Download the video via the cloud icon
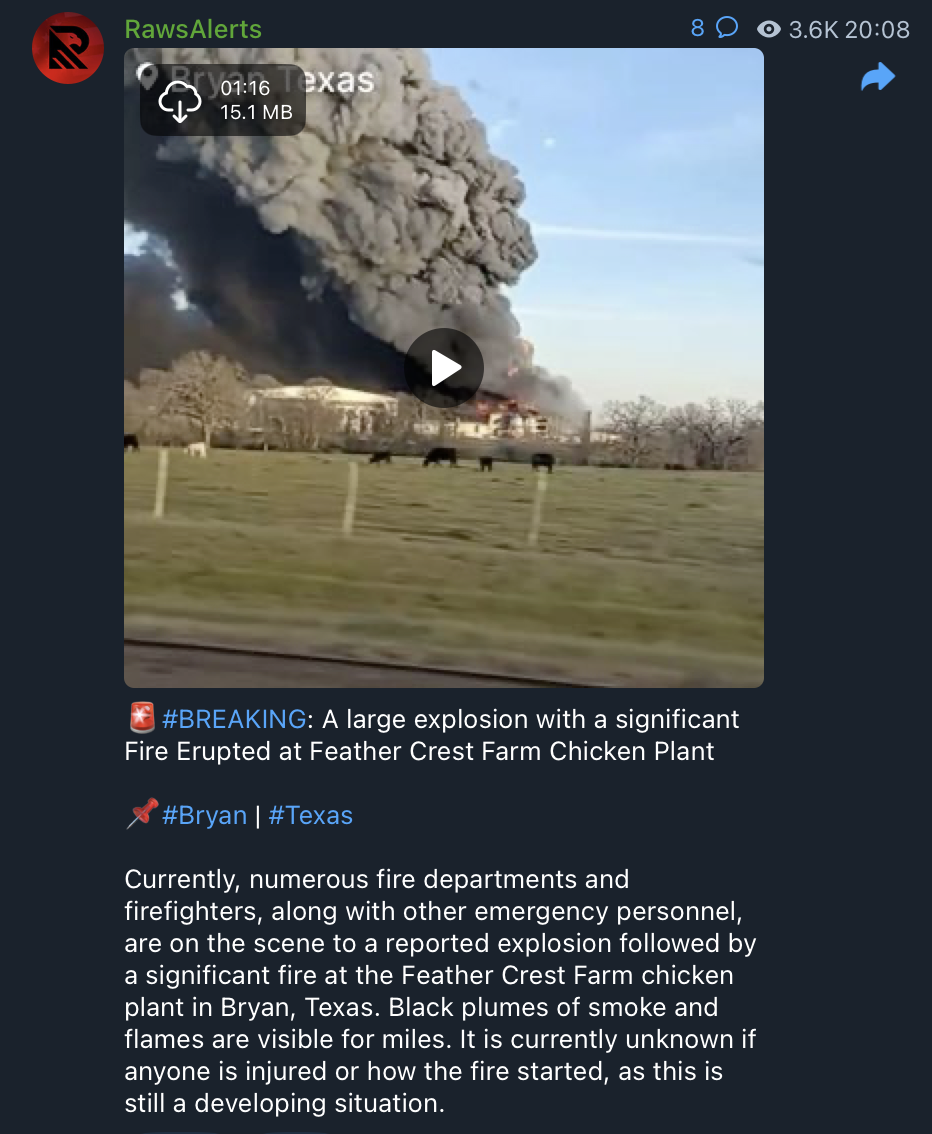Image resolution: width=932 pixels, height=1134 pixels. 179,101
